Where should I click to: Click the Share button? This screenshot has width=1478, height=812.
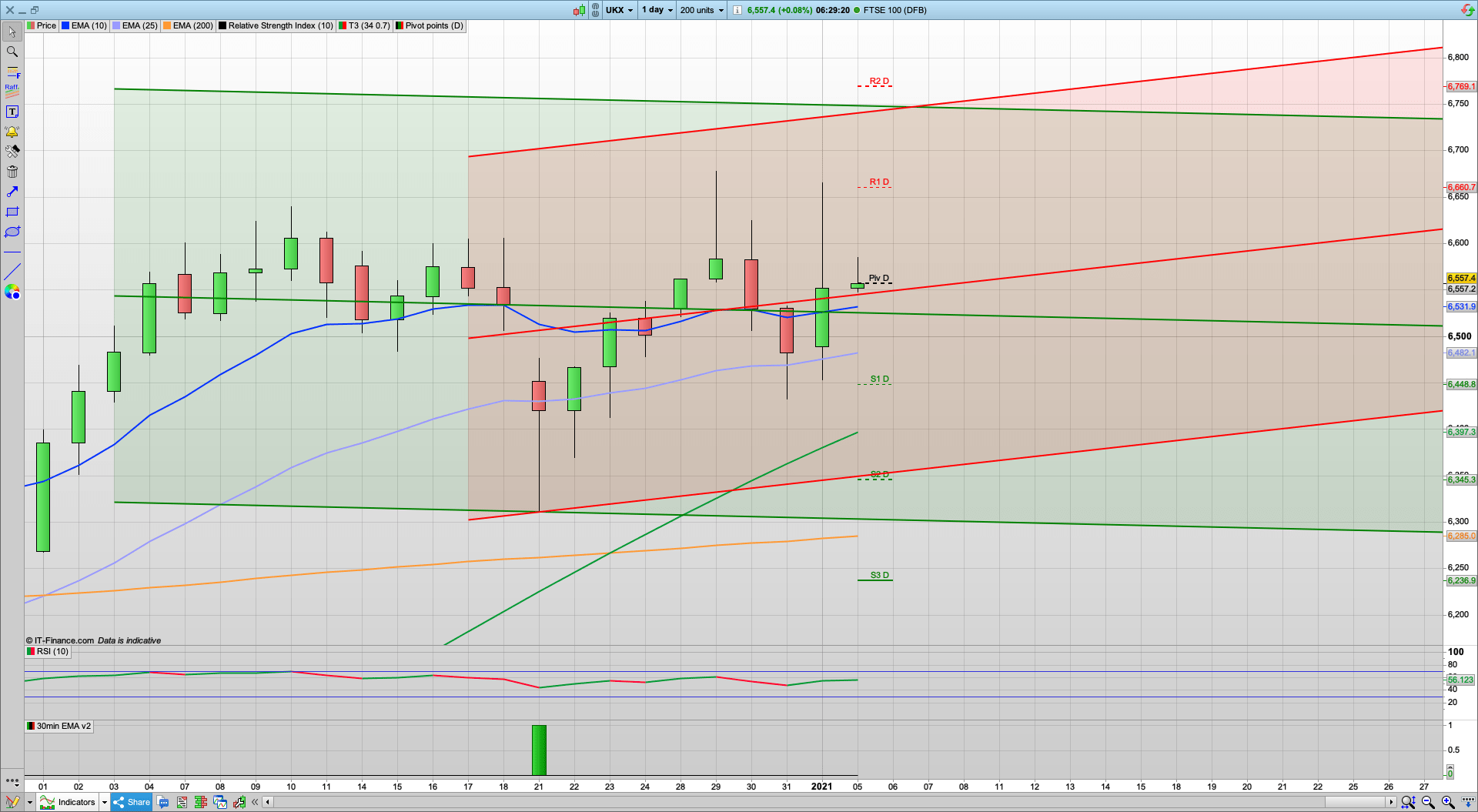(x=132, y=802)
